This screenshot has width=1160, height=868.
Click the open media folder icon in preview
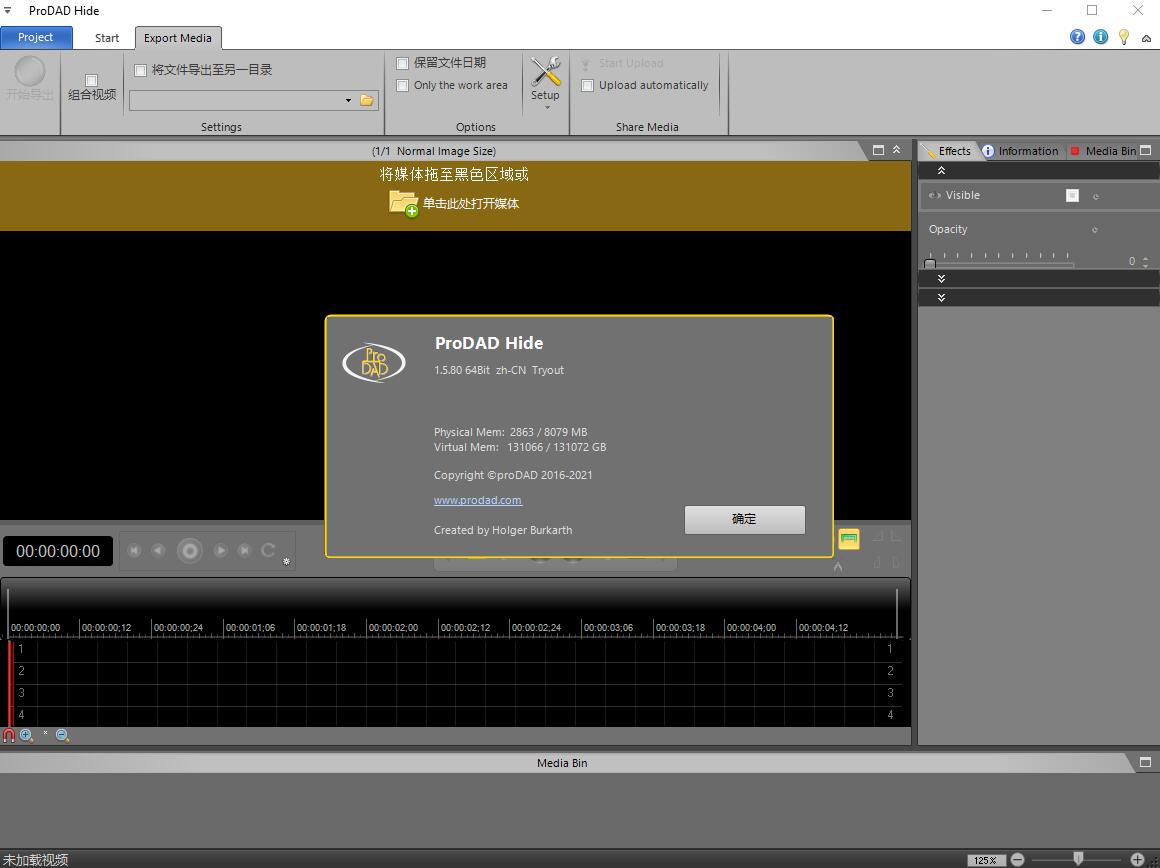(x=403, y=203)
